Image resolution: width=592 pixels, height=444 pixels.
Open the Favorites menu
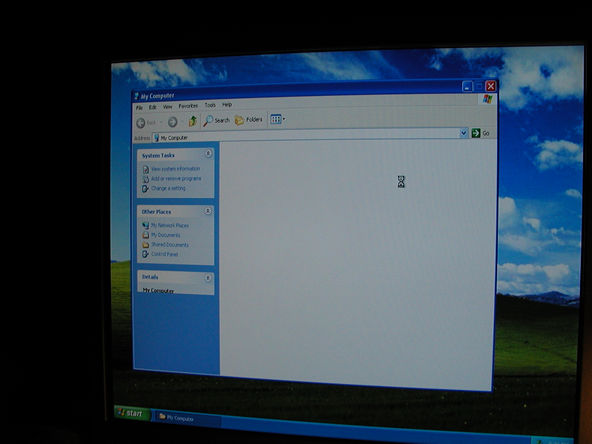(x=188, y=106)
